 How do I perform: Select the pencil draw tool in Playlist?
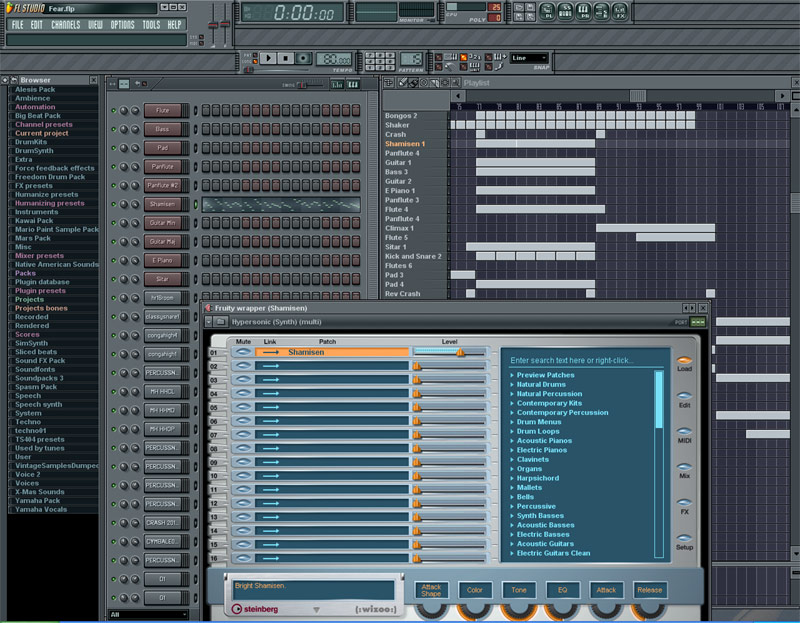coord(403,83)
